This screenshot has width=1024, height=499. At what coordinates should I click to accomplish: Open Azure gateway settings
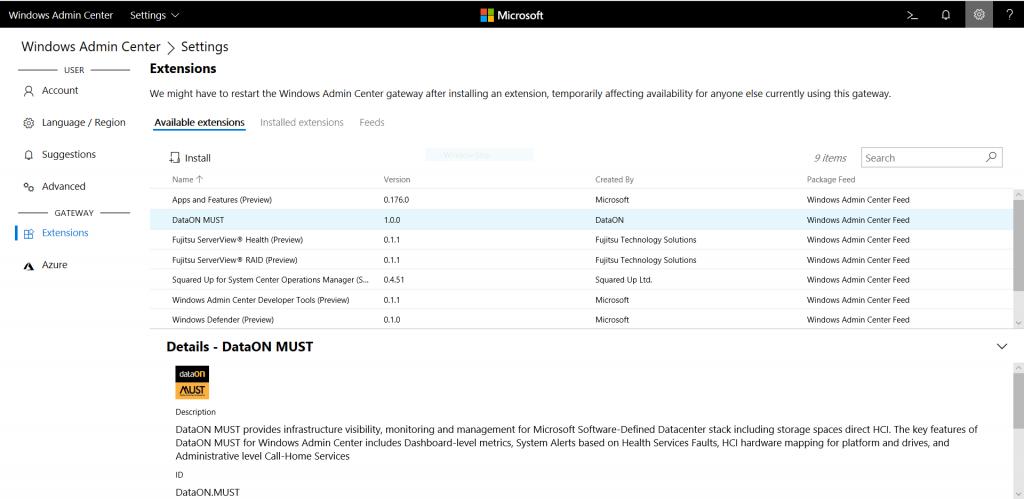(54, 265)
